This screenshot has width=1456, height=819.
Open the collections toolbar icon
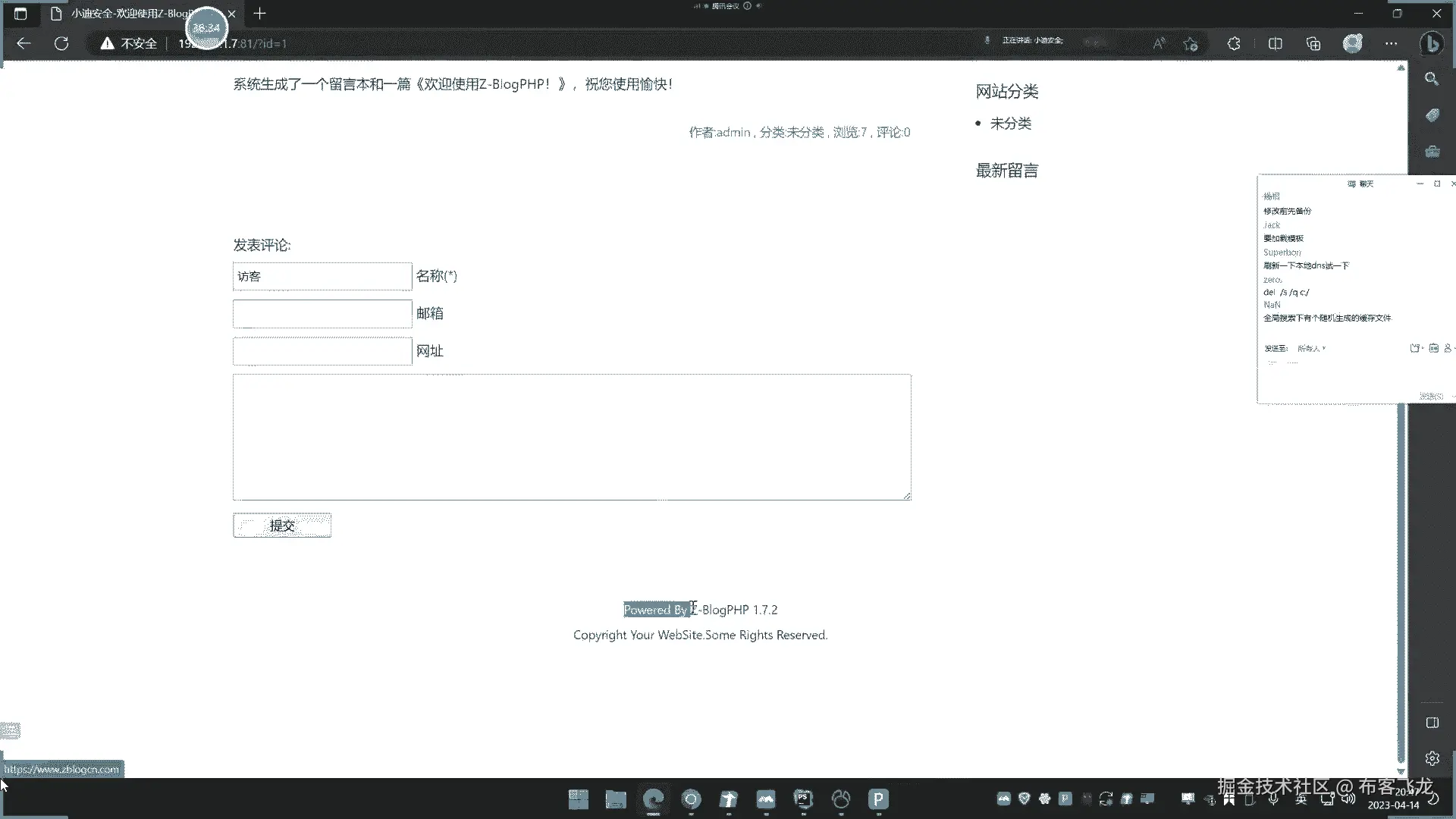(x=1313, y=43)
